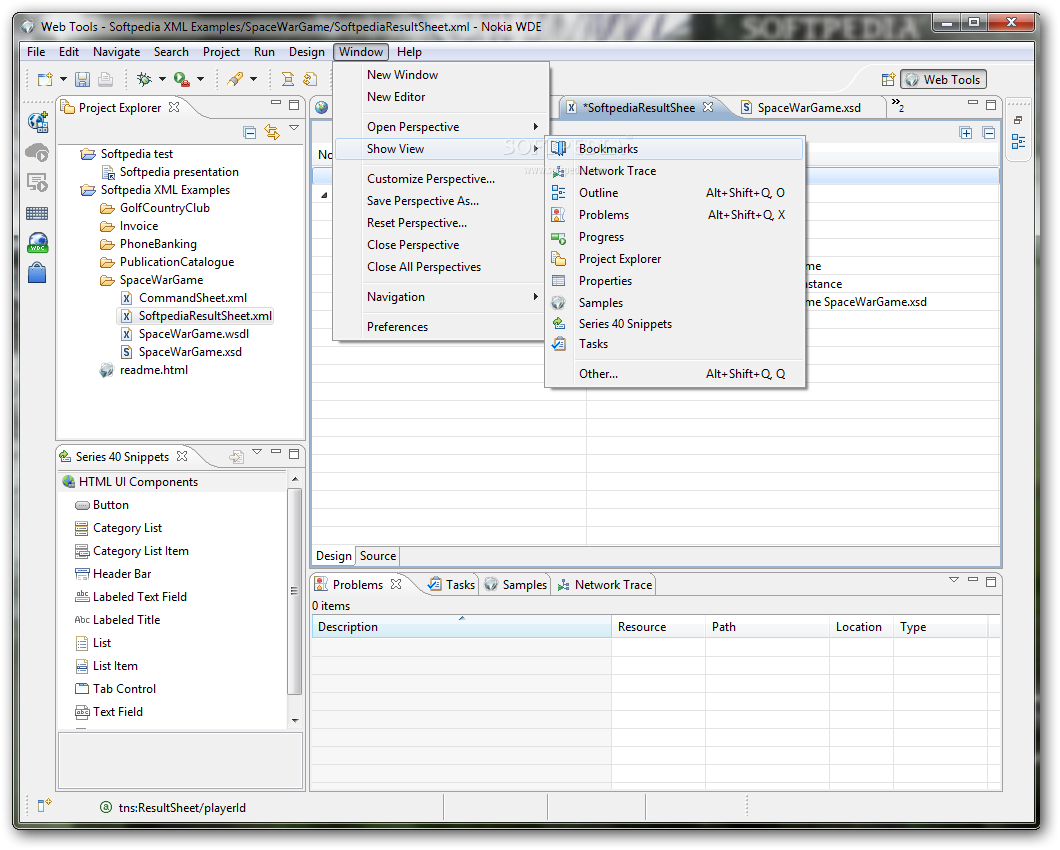Close the Project Explorer view
The height and width of the screenshot is (850, 1060).
tap(174, 107)
